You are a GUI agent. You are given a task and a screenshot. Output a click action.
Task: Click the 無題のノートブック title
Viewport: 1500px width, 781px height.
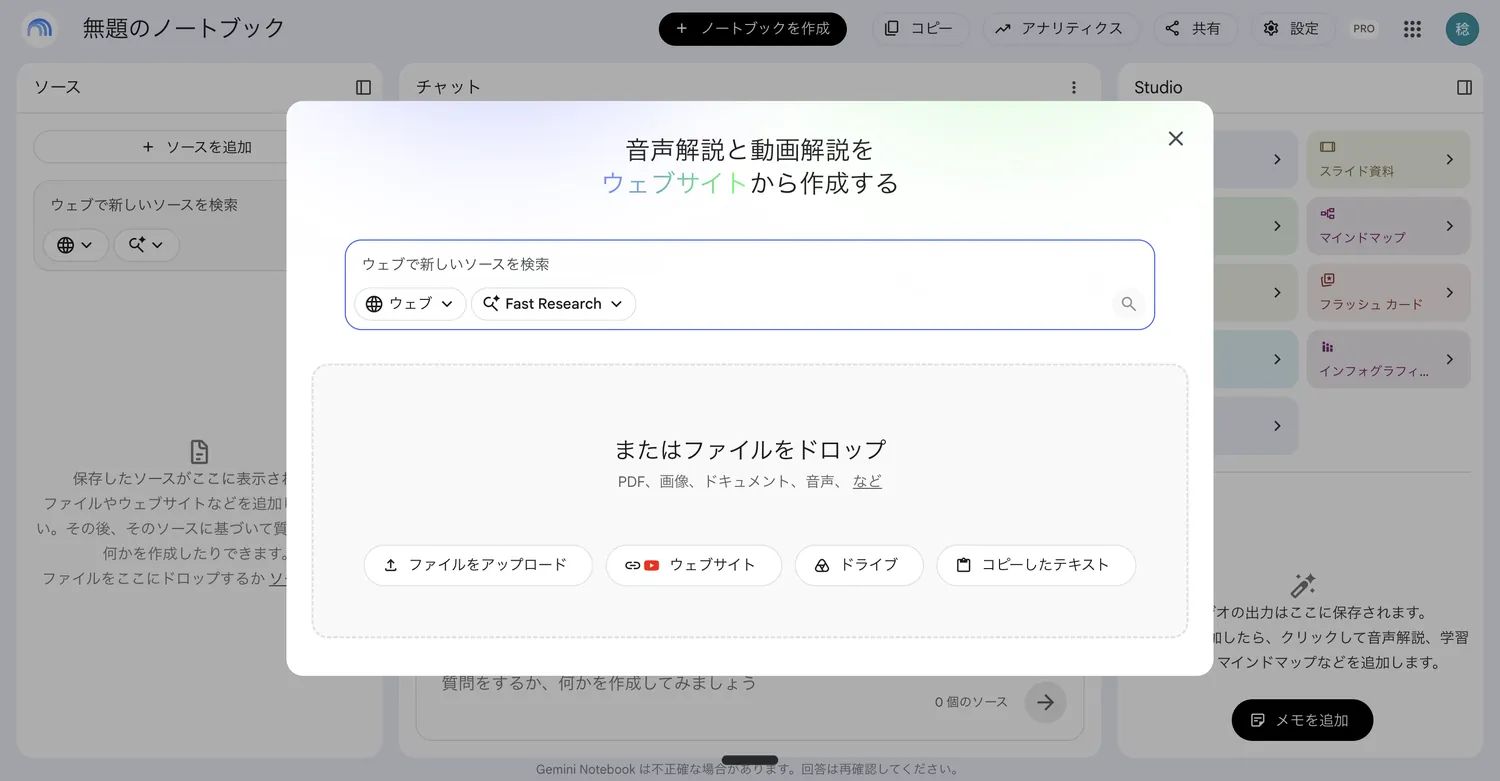(x=184, y=29)
